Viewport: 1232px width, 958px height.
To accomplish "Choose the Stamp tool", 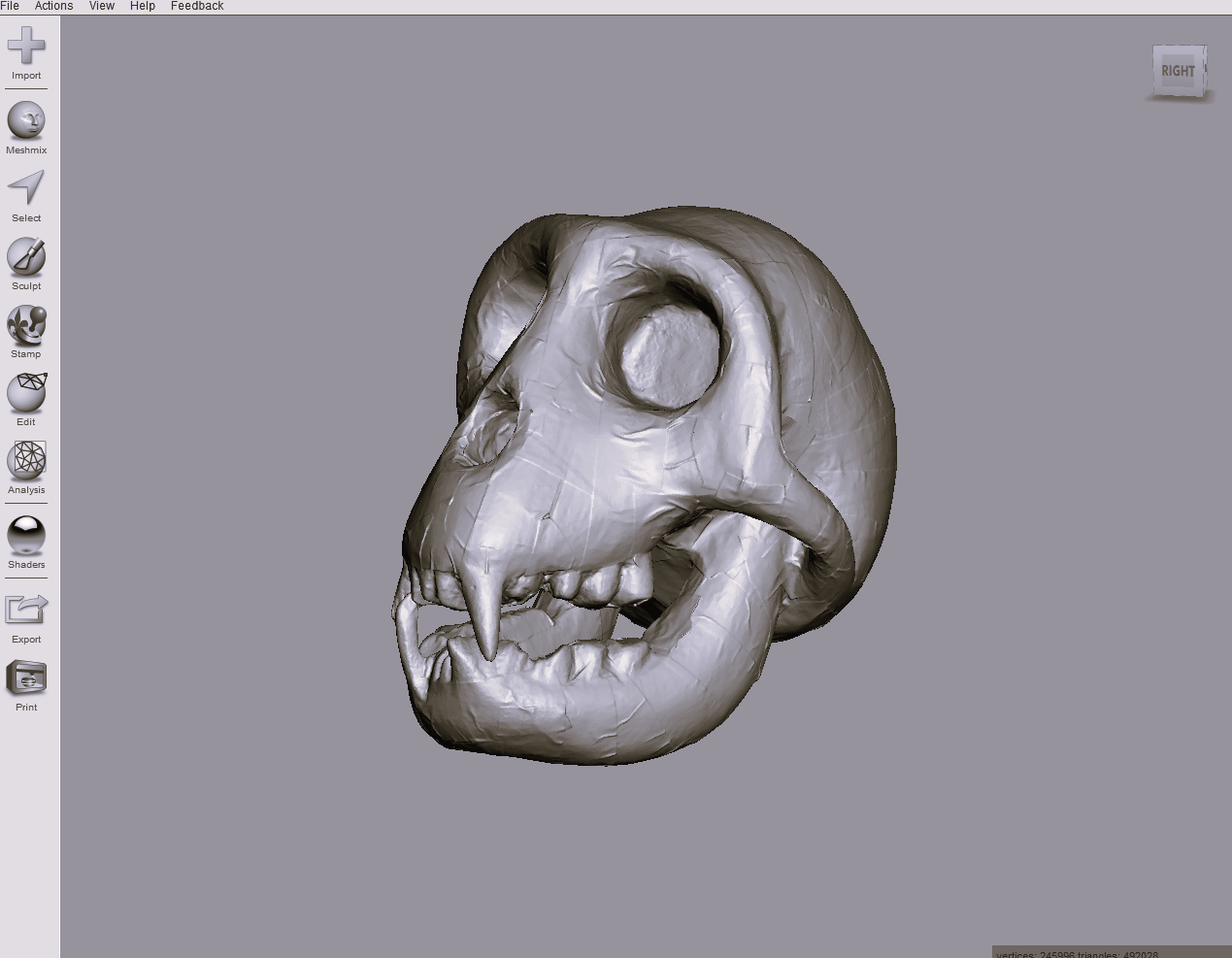I will click(26, 325).
